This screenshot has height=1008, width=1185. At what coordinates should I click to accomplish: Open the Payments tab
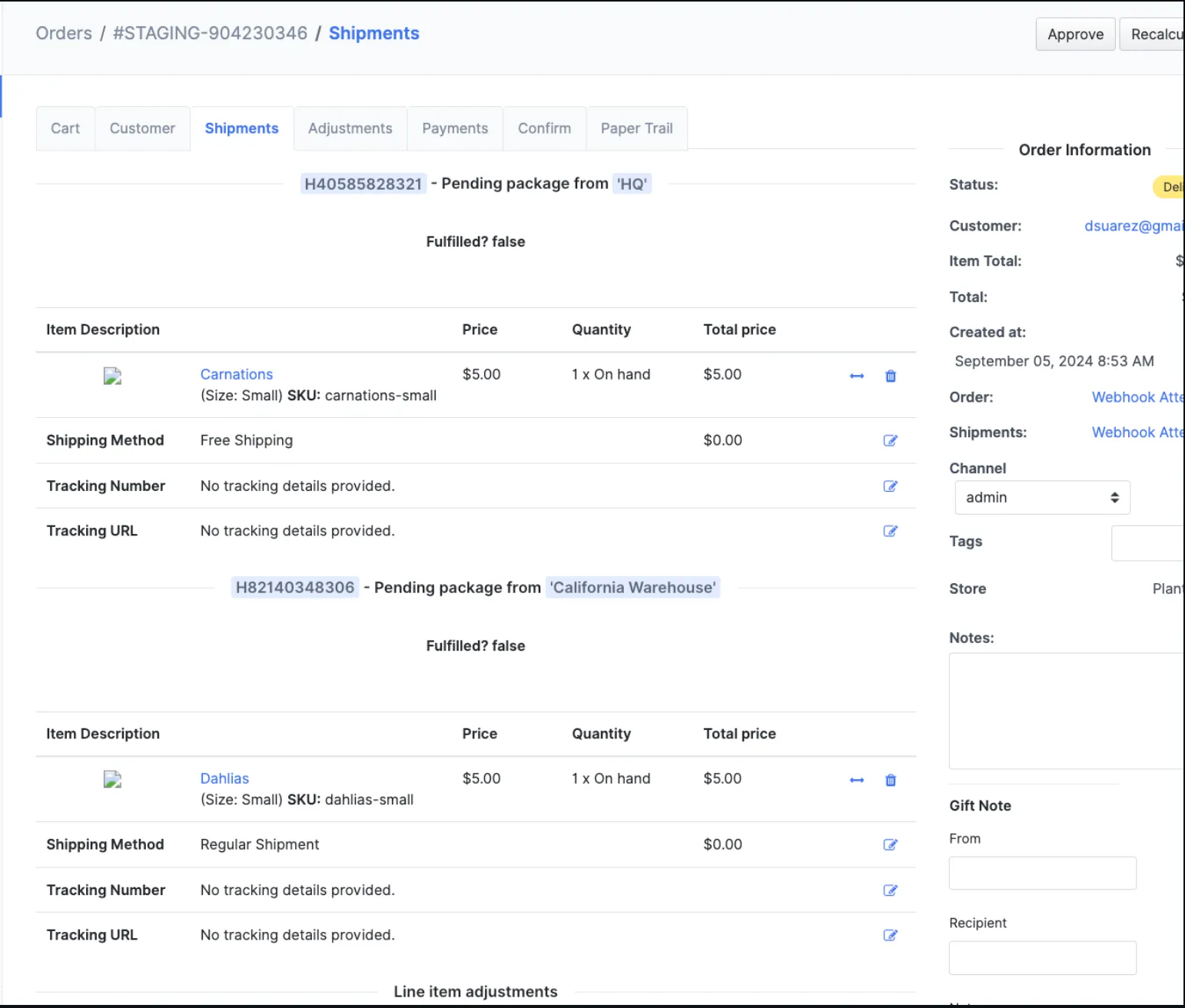(x=455, y=128)
